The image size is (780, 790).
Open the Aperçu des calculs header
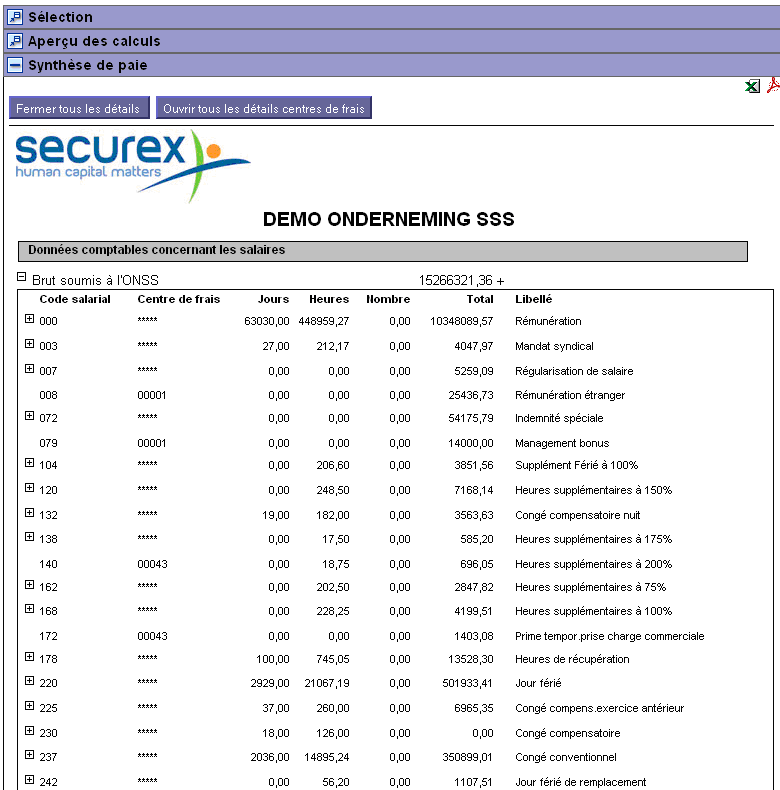coord(392,41)
